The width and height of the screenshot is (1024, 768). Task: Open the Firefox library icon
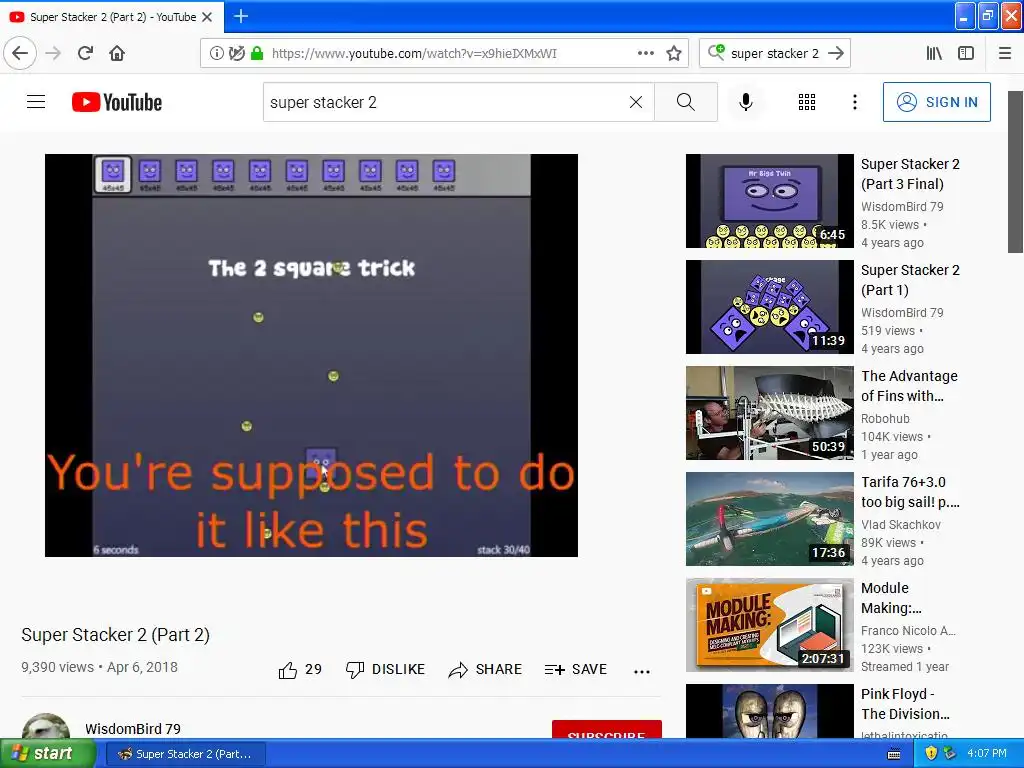pos(935,54)
